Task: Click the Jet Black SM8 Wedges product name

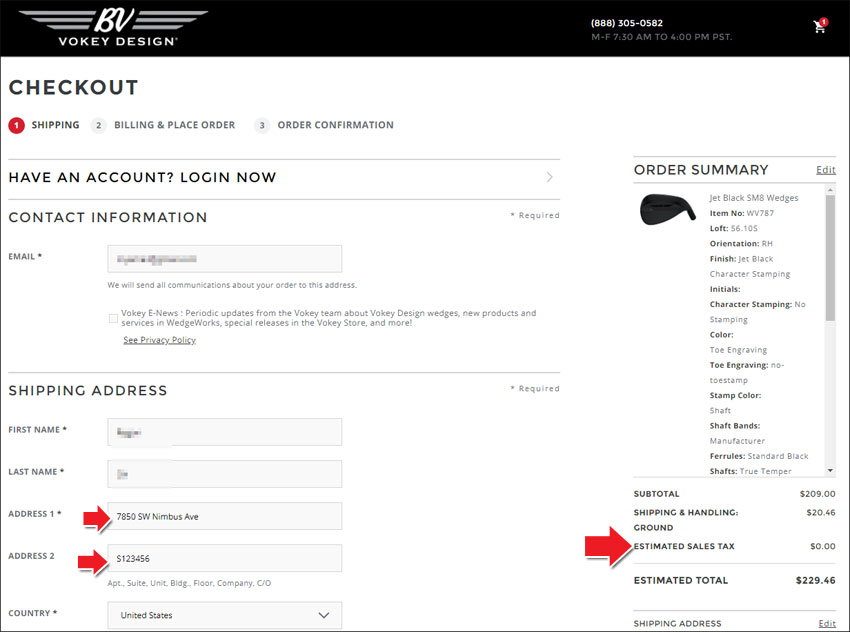Action: point(754,198)
